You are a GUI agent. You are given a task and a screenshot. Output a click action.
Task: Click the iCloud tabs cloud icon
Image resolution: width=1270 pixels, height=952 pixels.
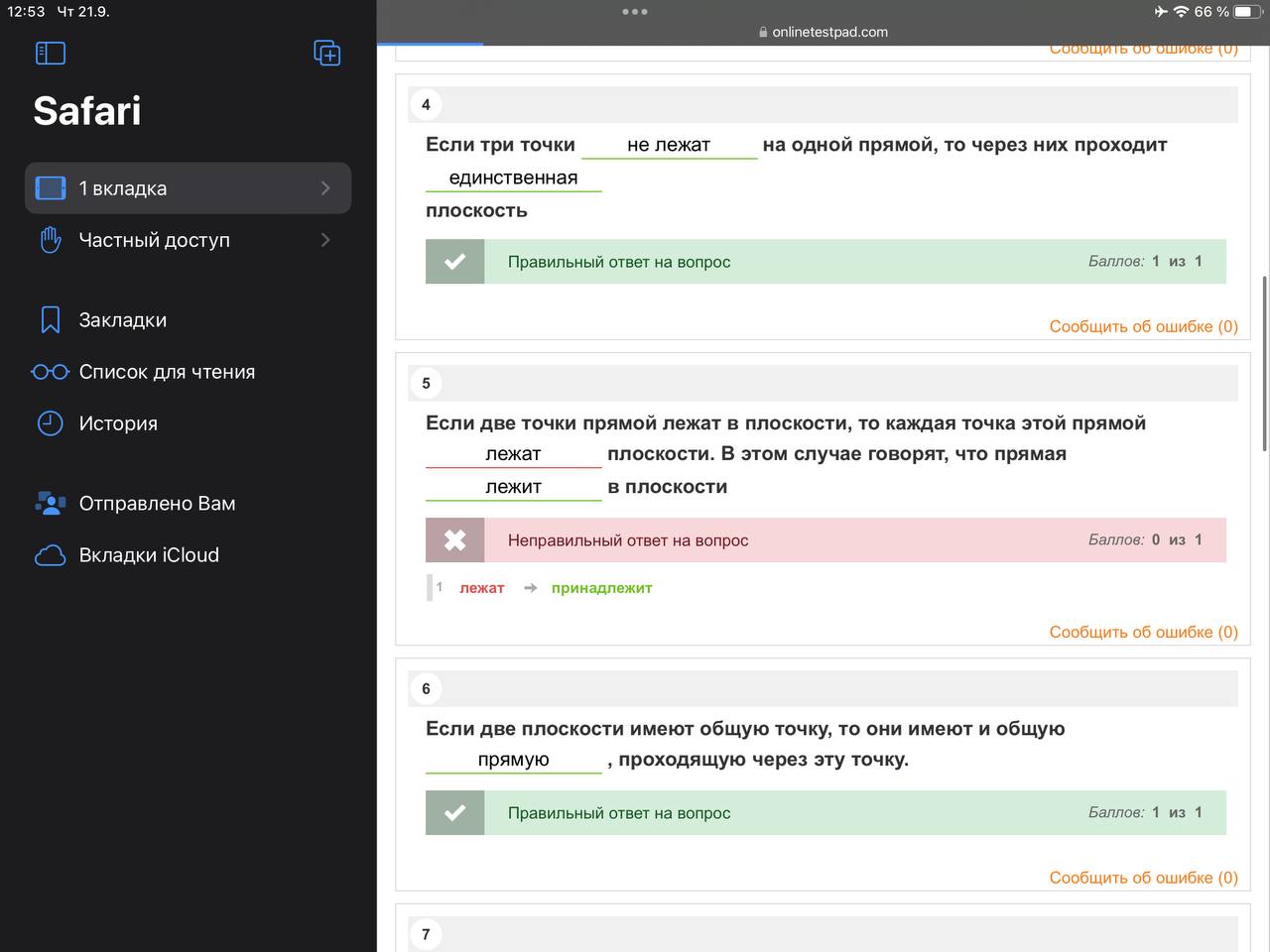[x=51, y=555]
